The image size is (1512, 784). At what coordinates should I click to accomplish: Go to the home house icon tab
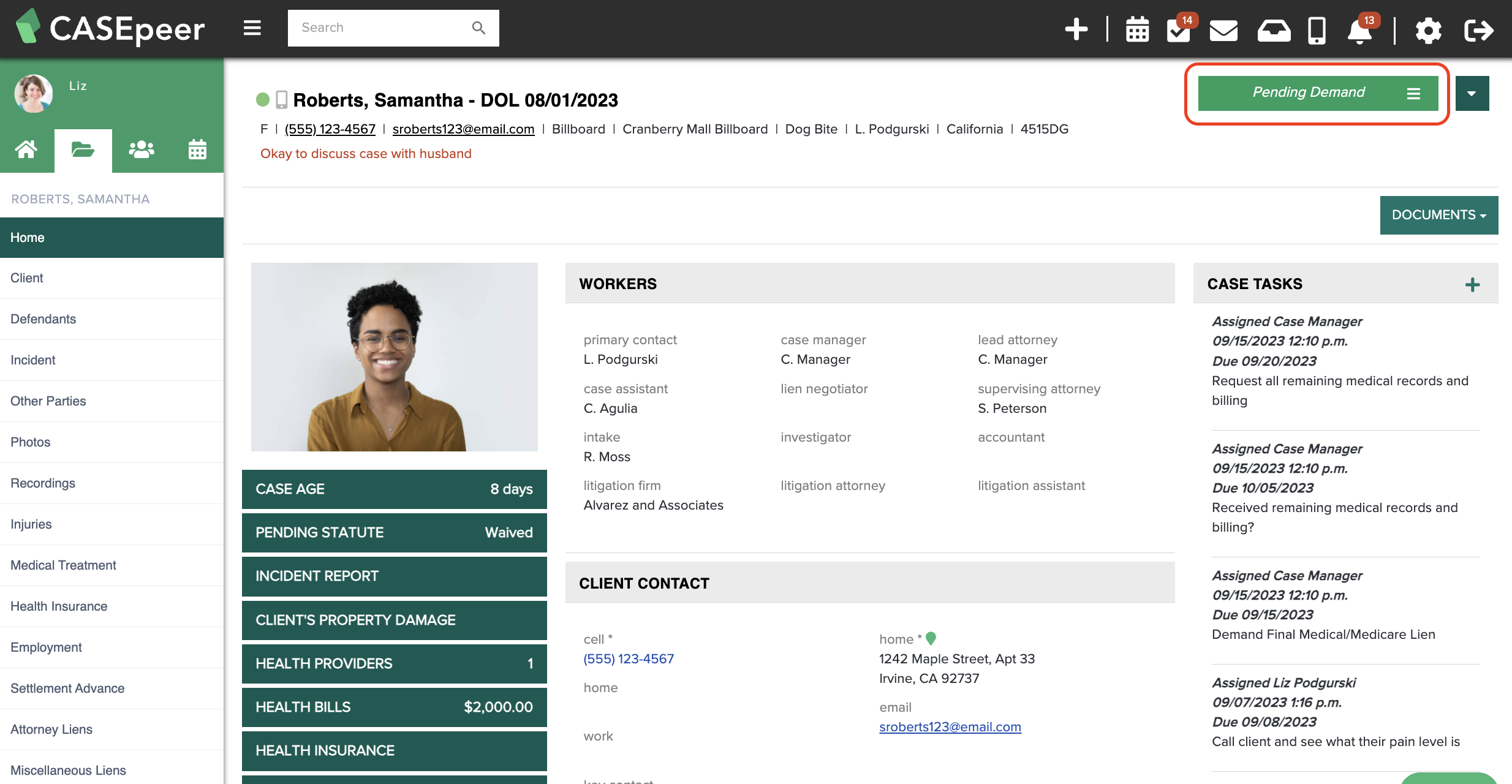[x=26, y=149]
